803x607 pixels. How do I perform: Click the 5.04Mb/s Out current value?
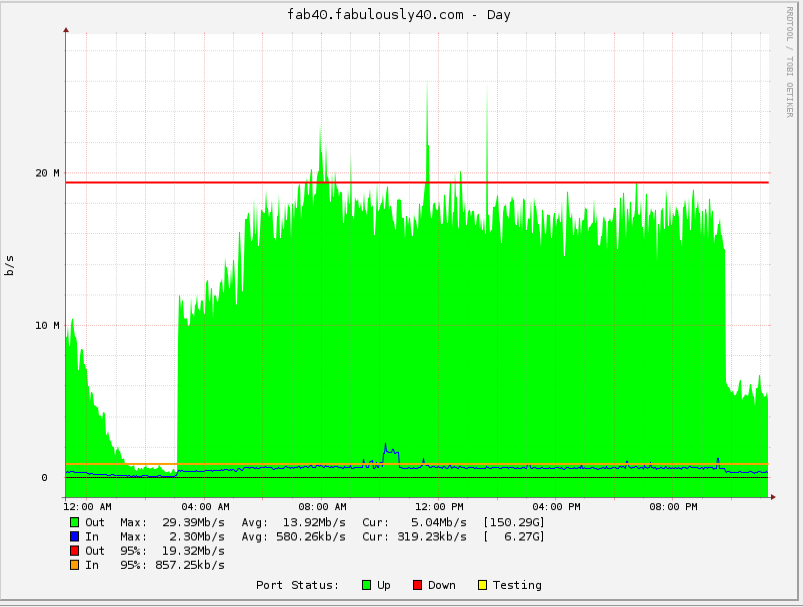point(439,522)
